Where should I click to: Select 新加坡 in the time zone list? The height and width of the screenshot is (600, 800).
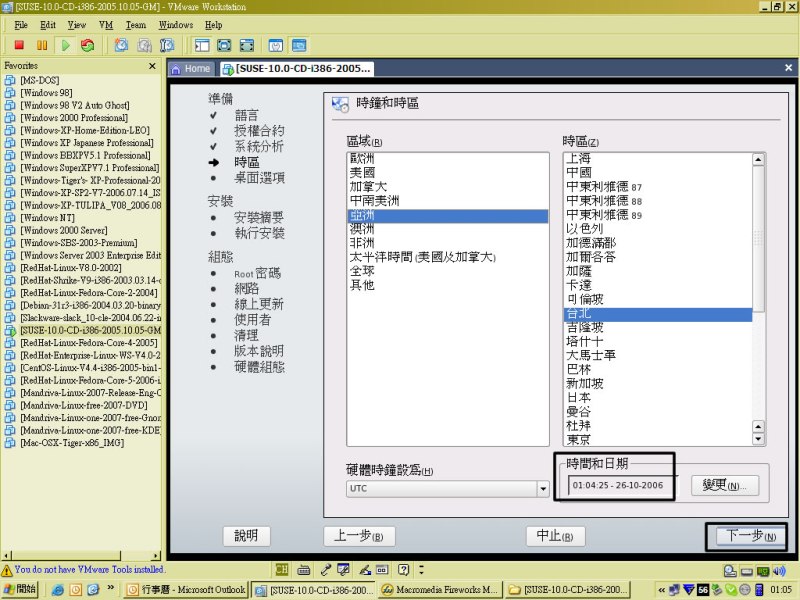tap(658, 383)
